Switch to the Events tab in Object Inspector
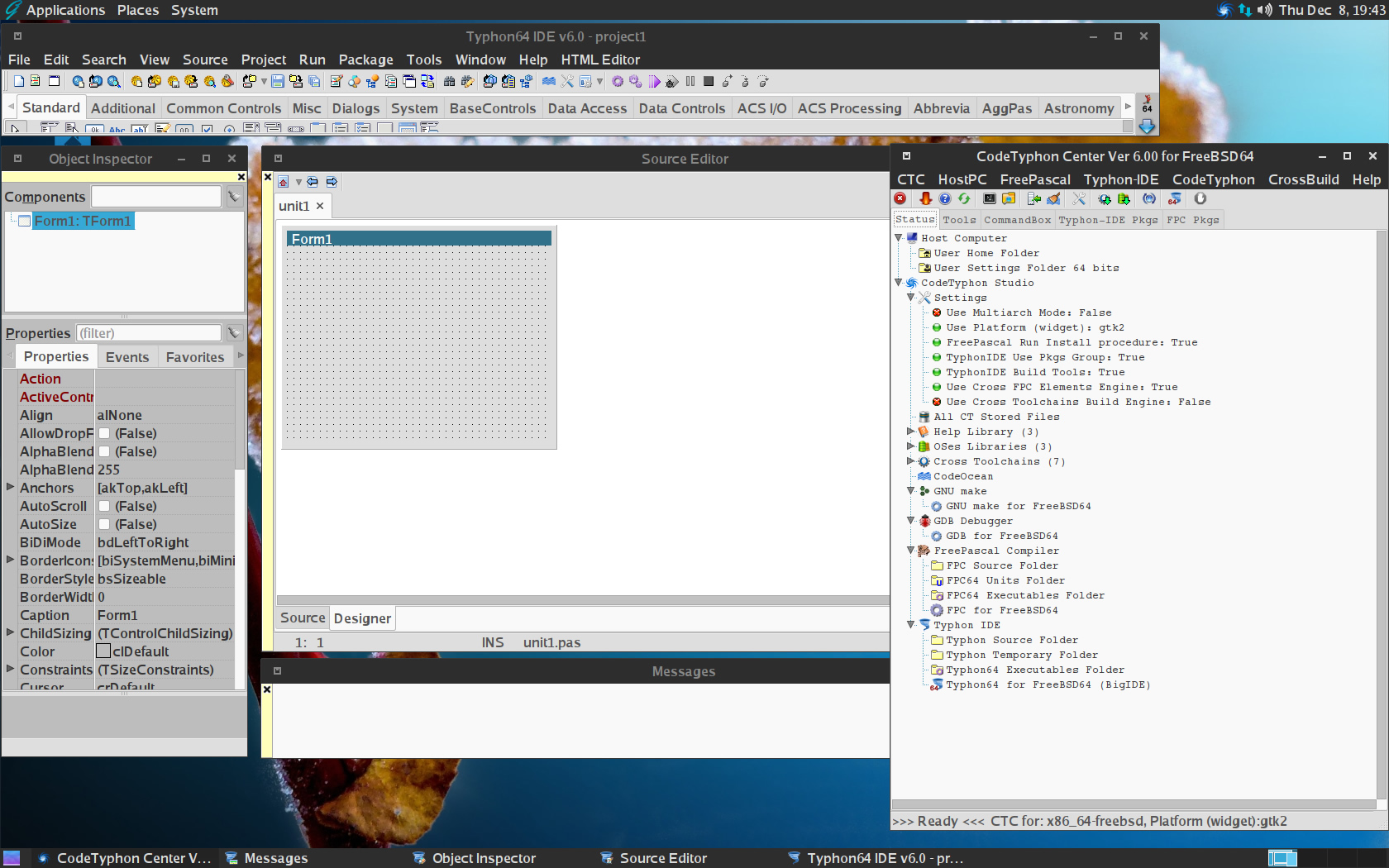The height and width of the screenshot is (868, 1389). click(x=127, y=357)
